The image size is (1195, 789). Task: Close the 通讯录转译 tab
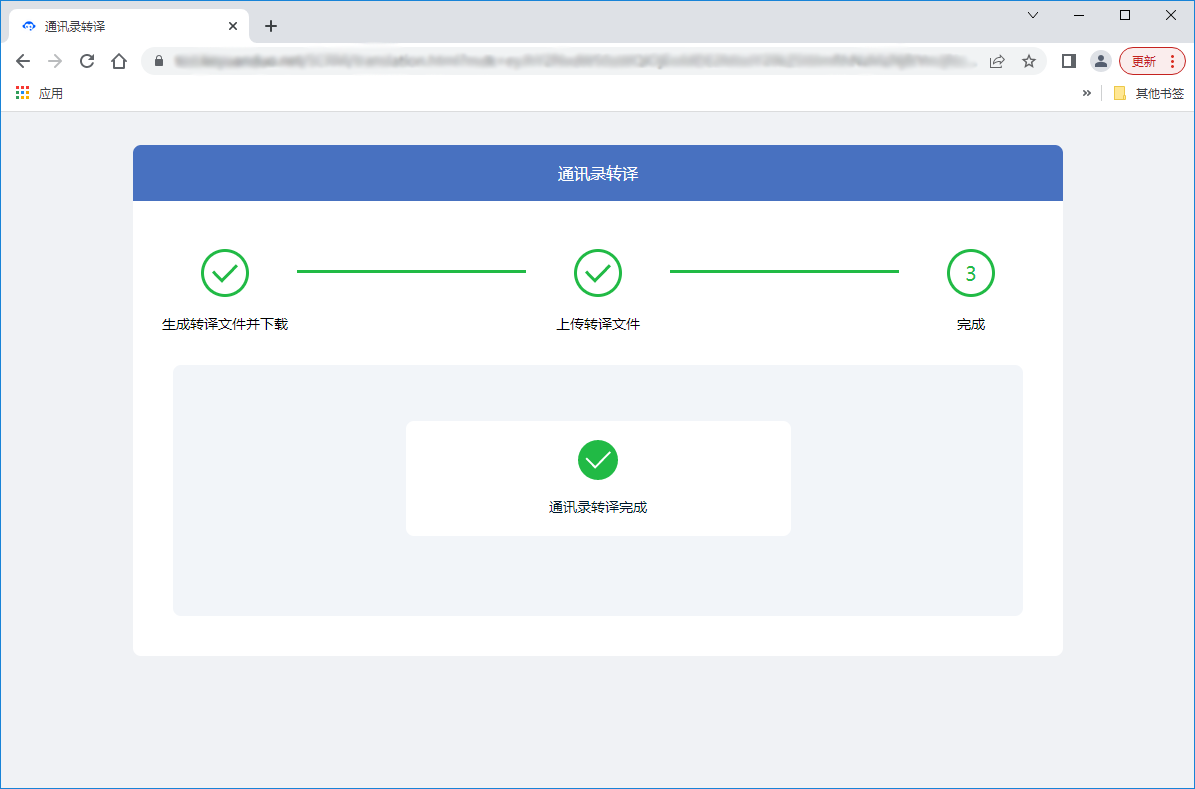tap(233, 26)
